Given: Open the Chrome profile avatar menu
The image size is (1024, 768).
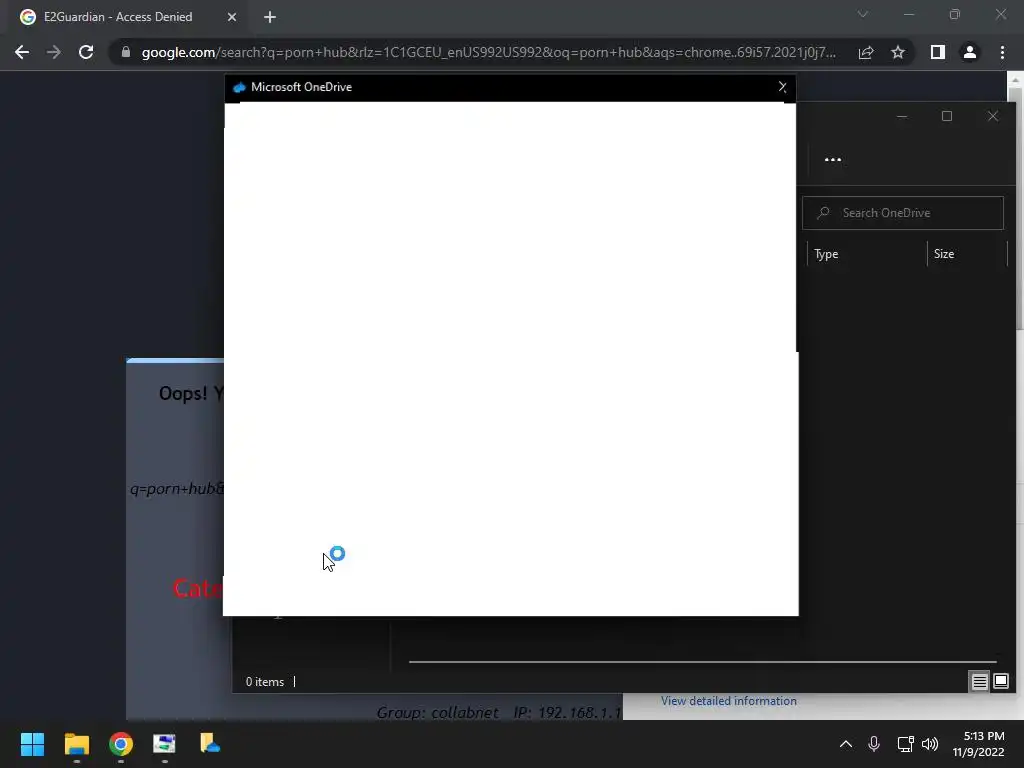Looking at the screenshot, I should pos(970,52).
